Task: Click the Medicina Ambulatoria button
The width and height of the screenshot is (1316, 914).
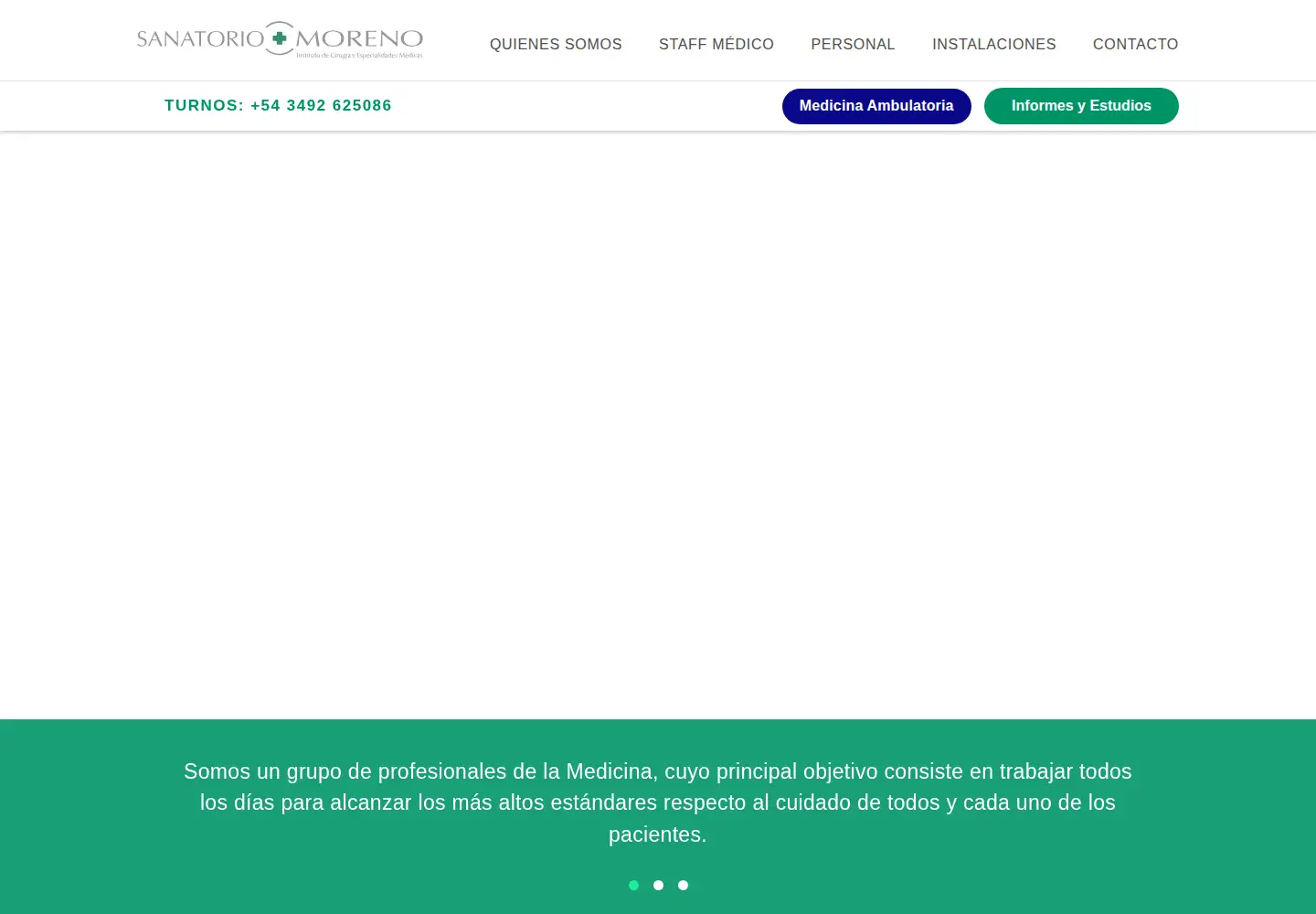Action: point(876,106)
